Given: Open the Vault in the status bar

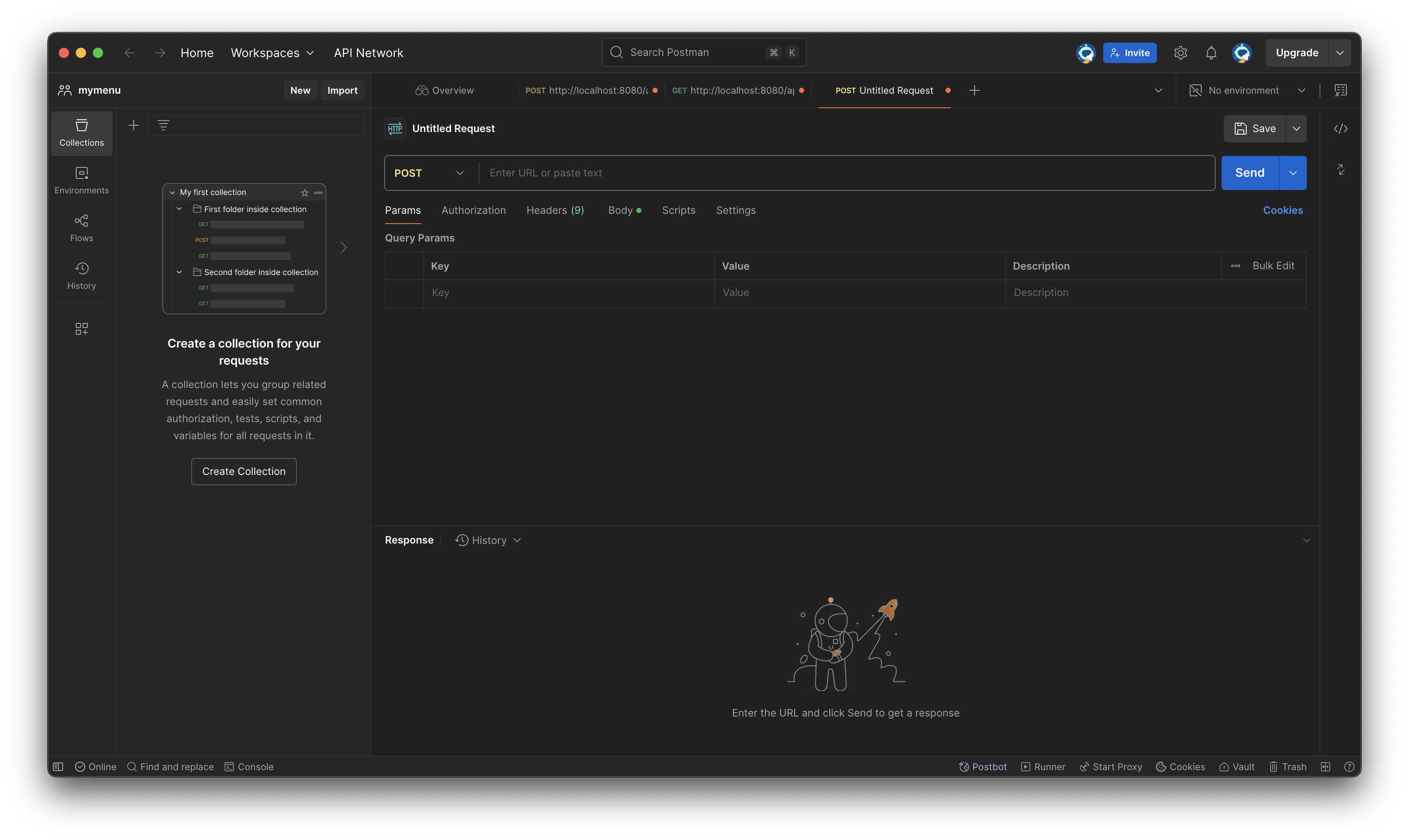Looking at the screenshot, I should [1236, 766].
